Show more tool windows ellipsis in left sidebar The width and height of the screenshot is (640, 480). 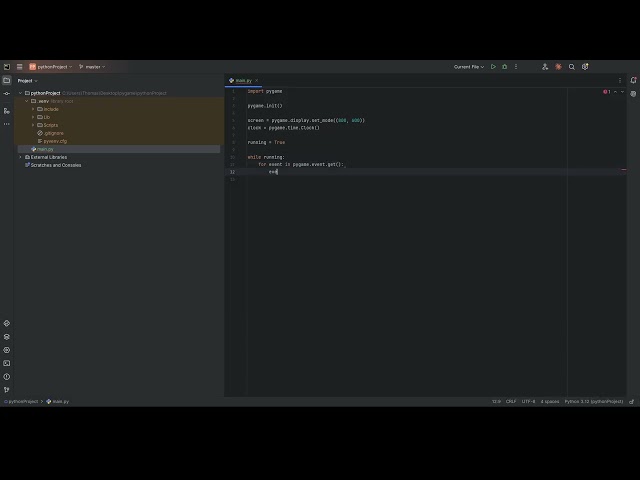coord(7,124)
